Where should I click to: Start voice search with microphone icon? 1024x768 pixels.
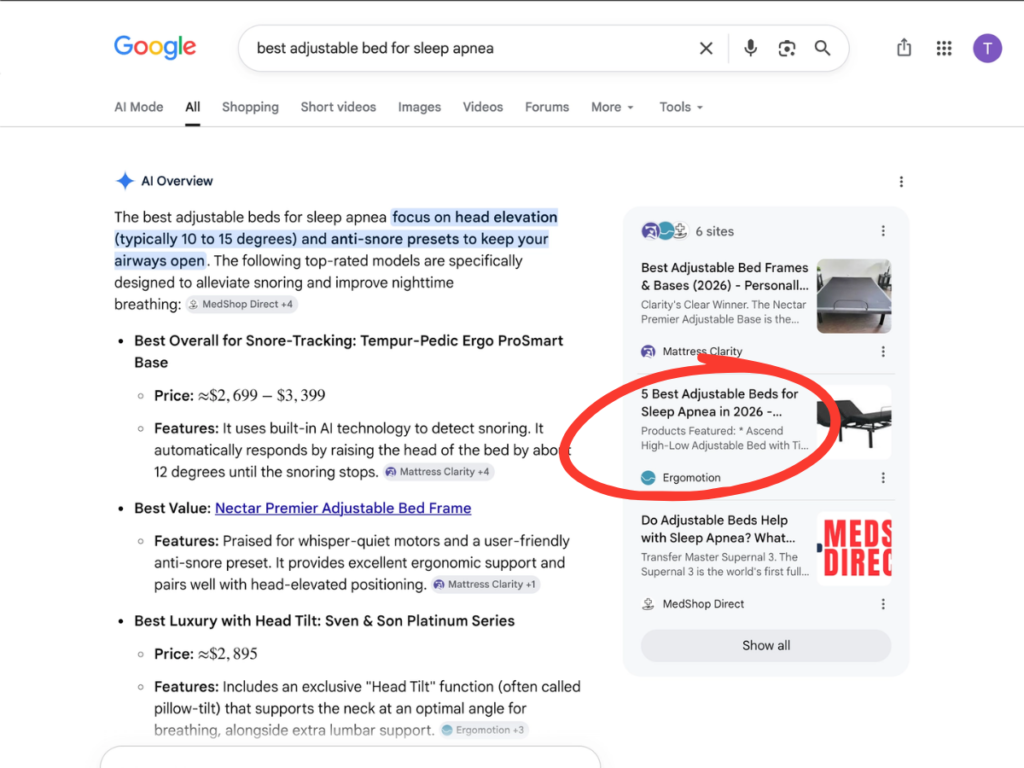tap(750, 48)
